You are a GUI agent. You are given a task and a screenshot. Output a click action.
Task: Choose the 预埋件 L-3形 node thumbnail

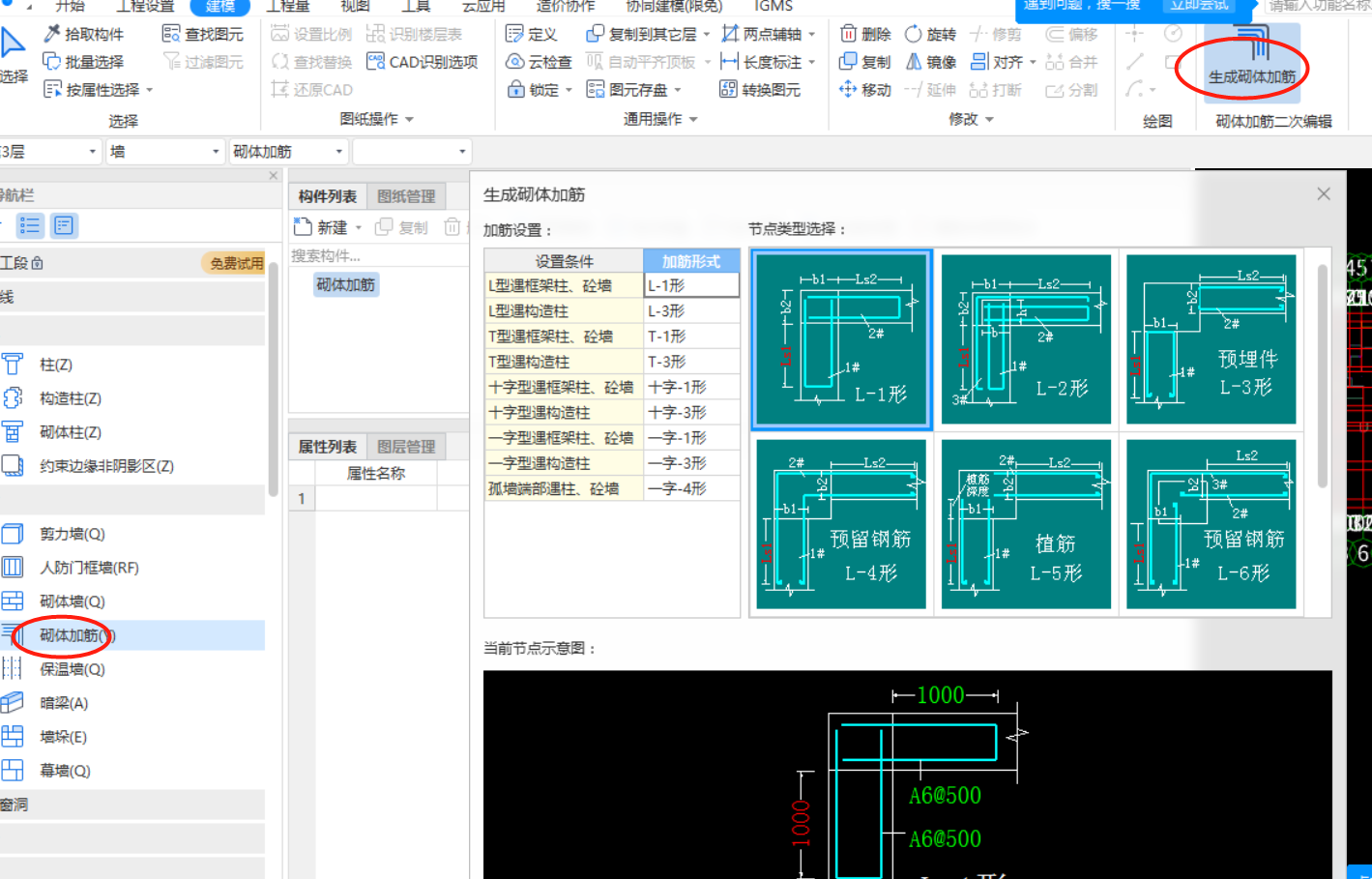[1211, 339]
